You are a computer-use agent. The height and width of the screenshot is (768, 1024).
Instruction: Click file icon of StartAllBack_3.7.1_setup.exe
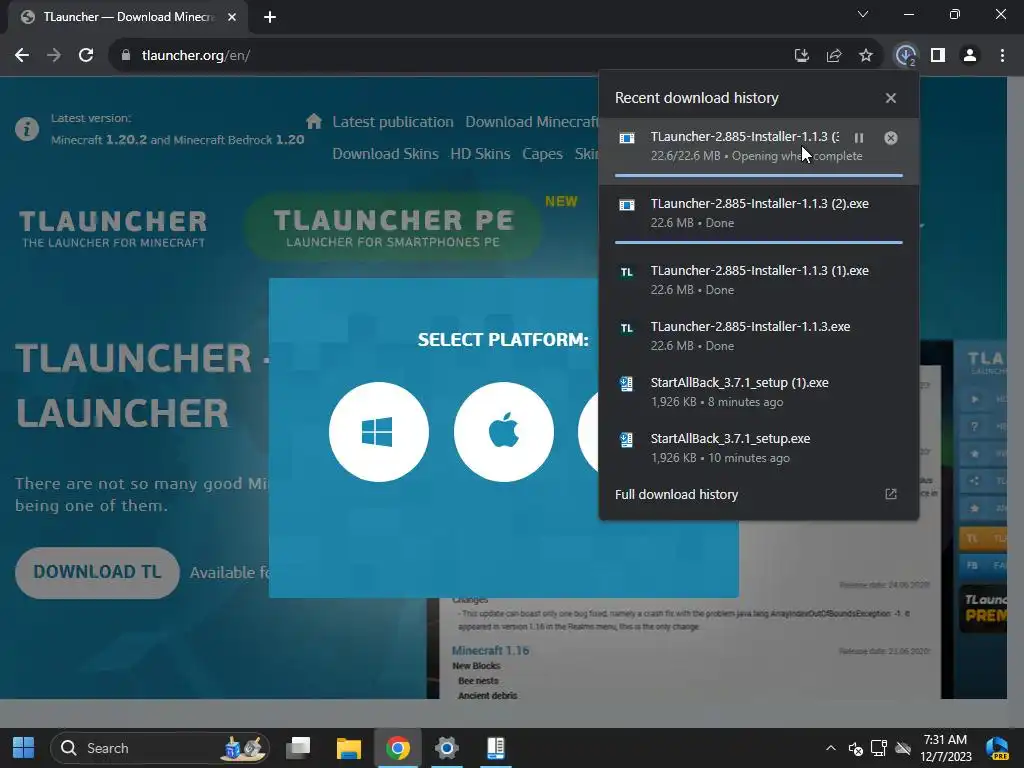626,440
